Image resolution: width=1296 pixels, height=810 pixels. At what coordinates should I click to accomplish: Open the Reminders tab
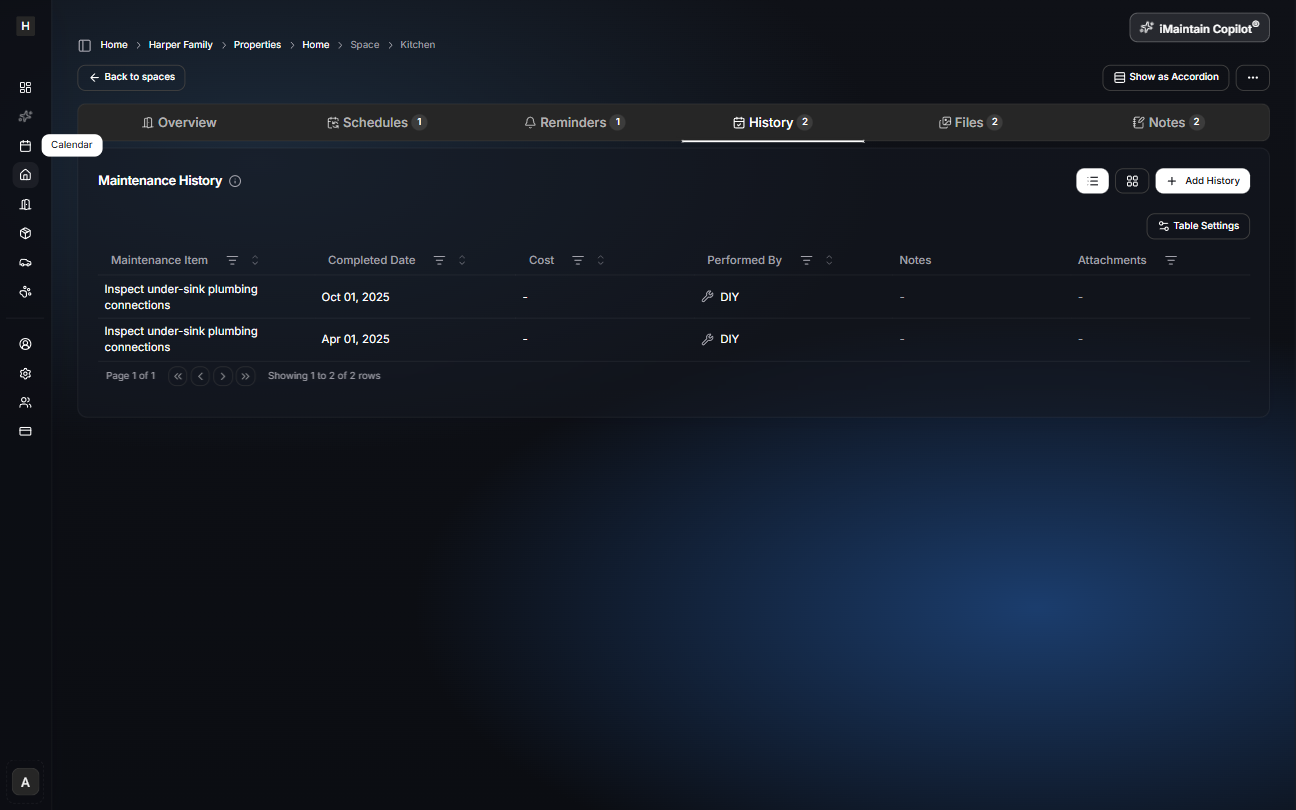click(x=575, y=122)
